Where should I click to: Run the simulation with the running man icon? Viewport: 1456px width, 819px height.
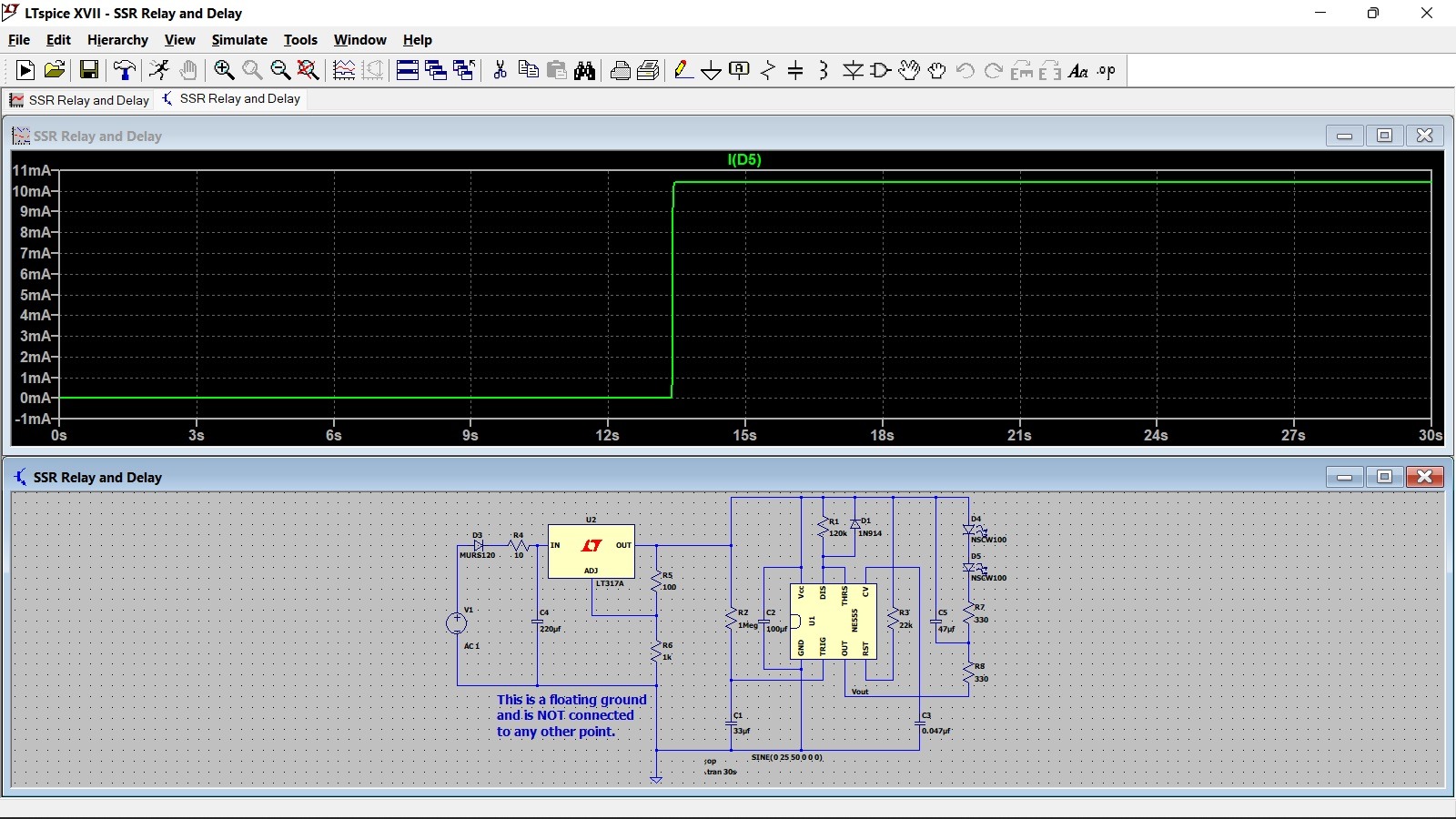point(159,70)
